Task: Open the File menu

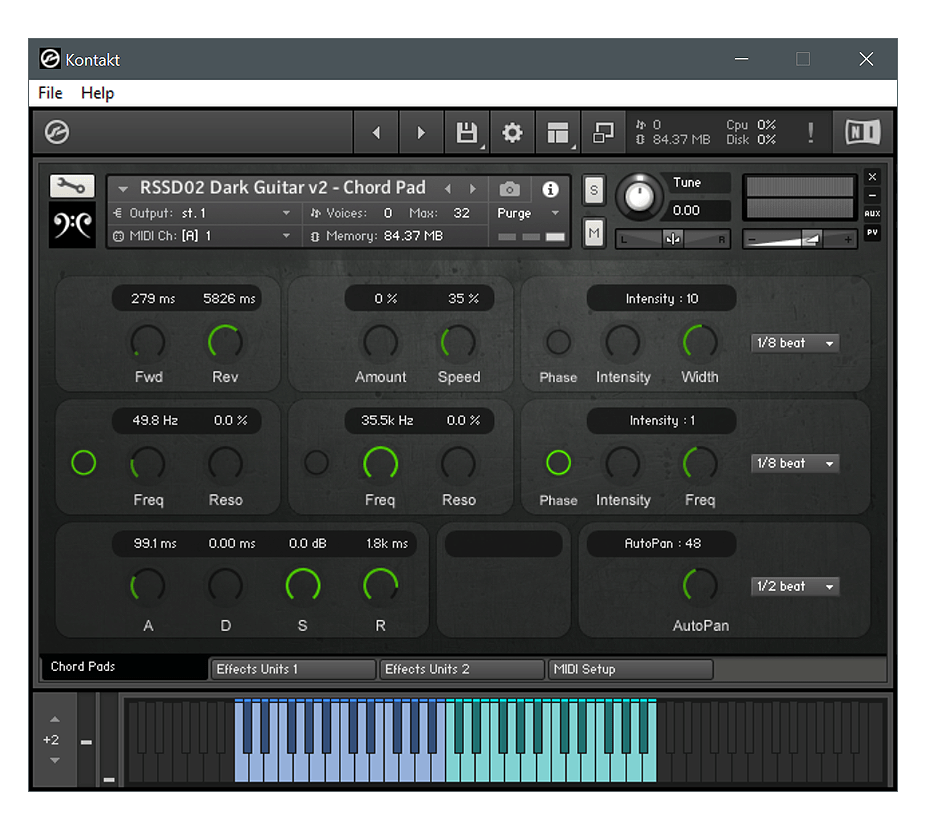Action: [50, 93]
